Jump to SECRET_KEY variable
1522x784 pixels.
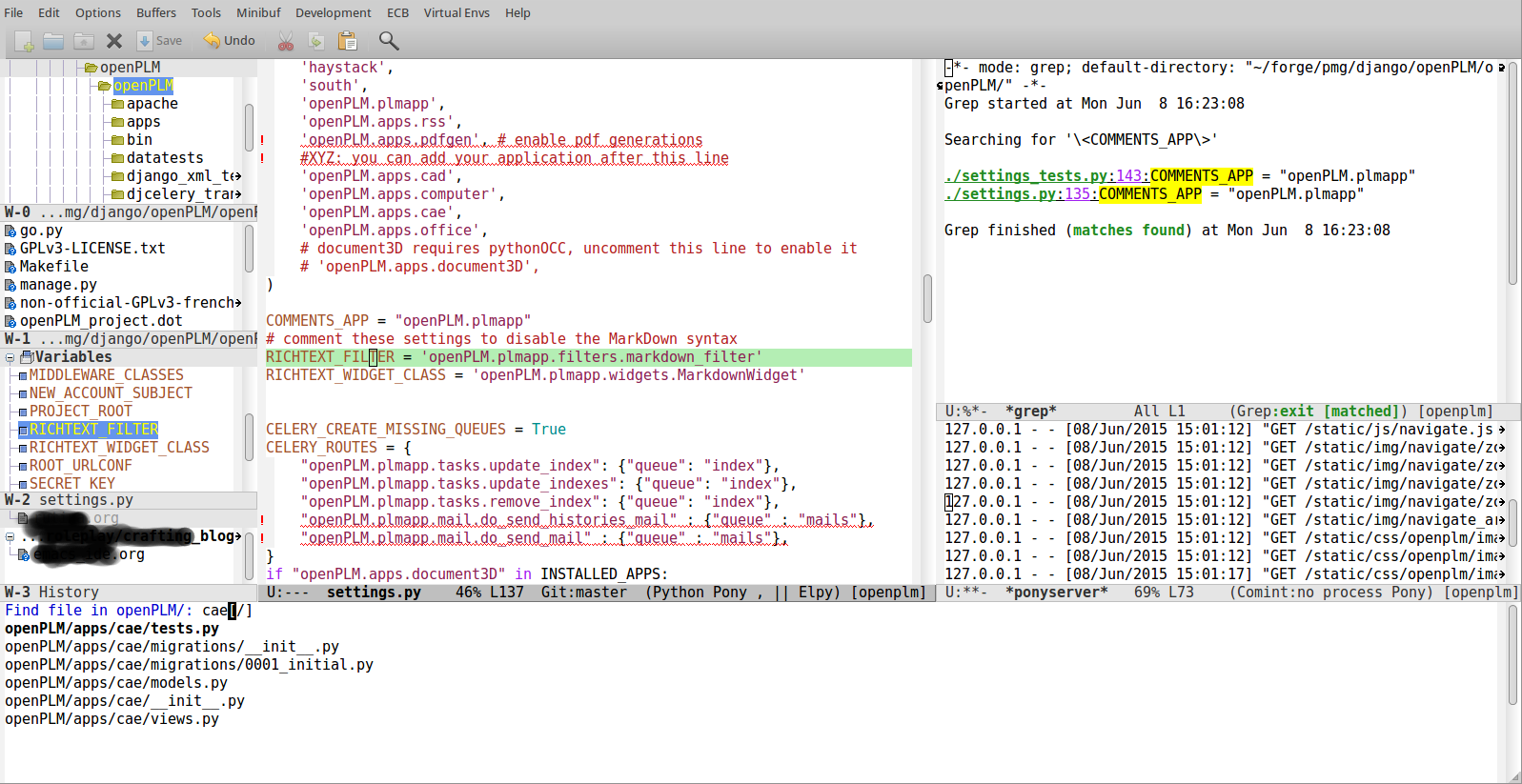tap(71, 484)
